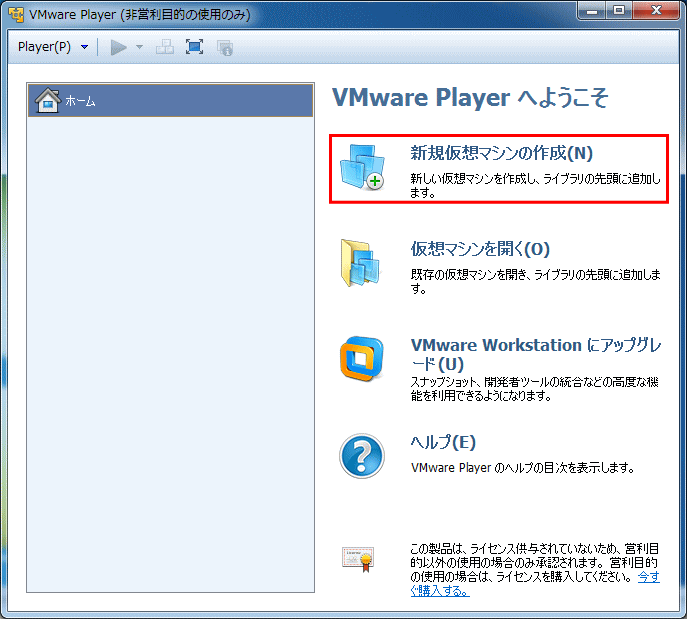Viewport: 687px width, 619px height.
Task: Click the description text 新しい仮想マシンを作成し
Action: tap(475, 179)
